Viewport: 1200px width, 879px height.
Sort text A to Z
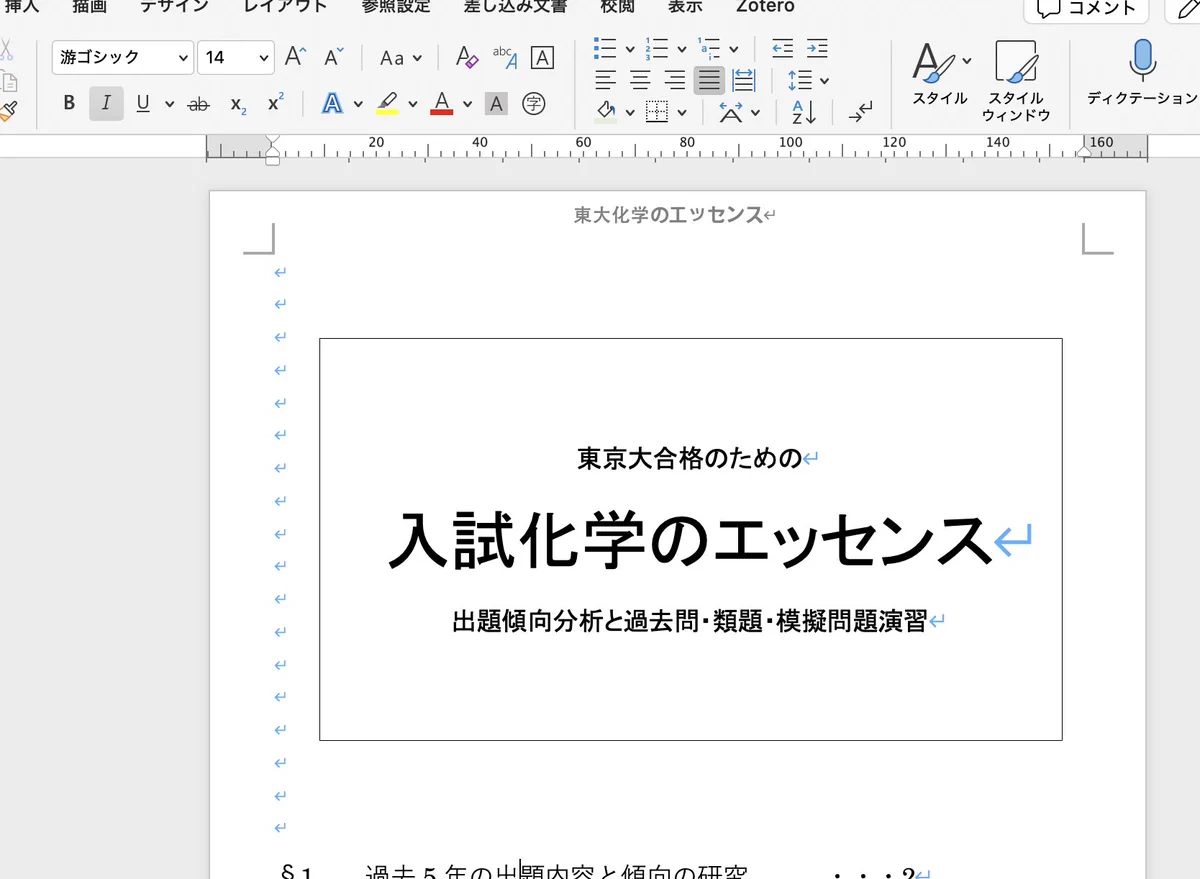click(x=804, y=112)
